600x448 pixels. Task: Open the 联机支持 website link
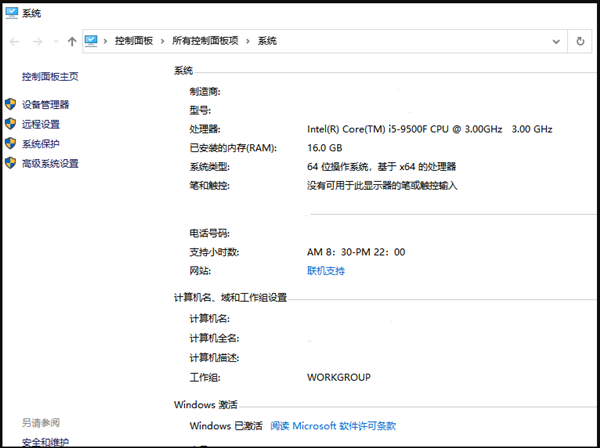(325, 271)
